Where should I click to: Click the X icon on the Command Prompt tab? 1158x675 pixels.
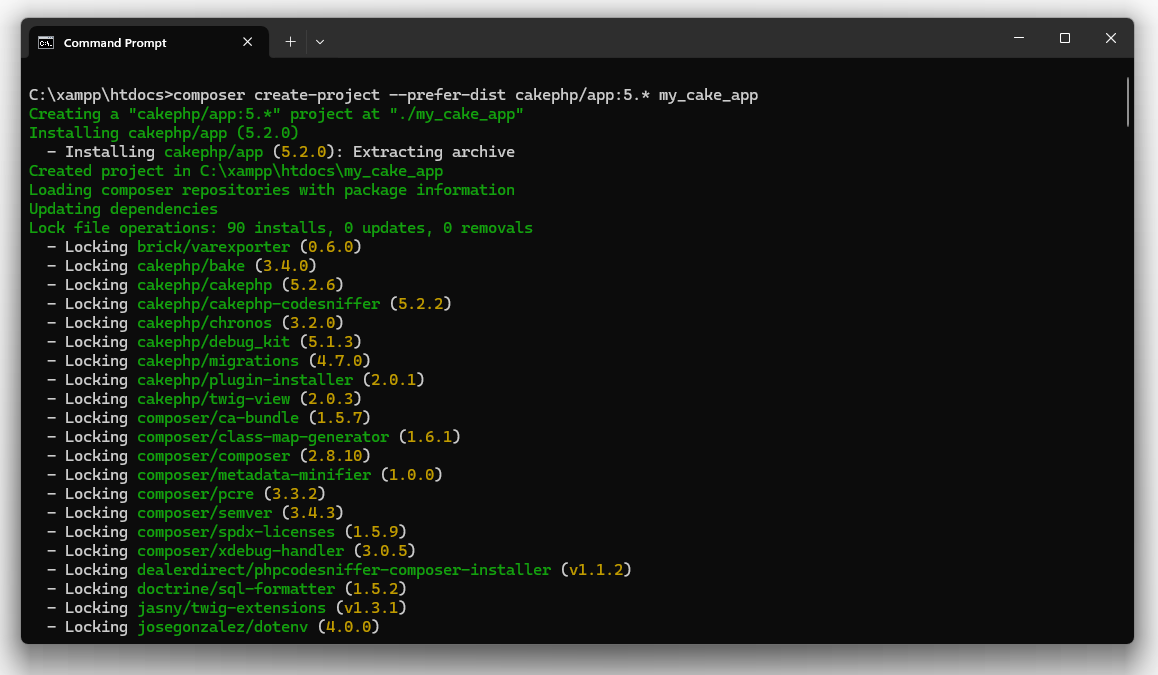tap(247, 42)
